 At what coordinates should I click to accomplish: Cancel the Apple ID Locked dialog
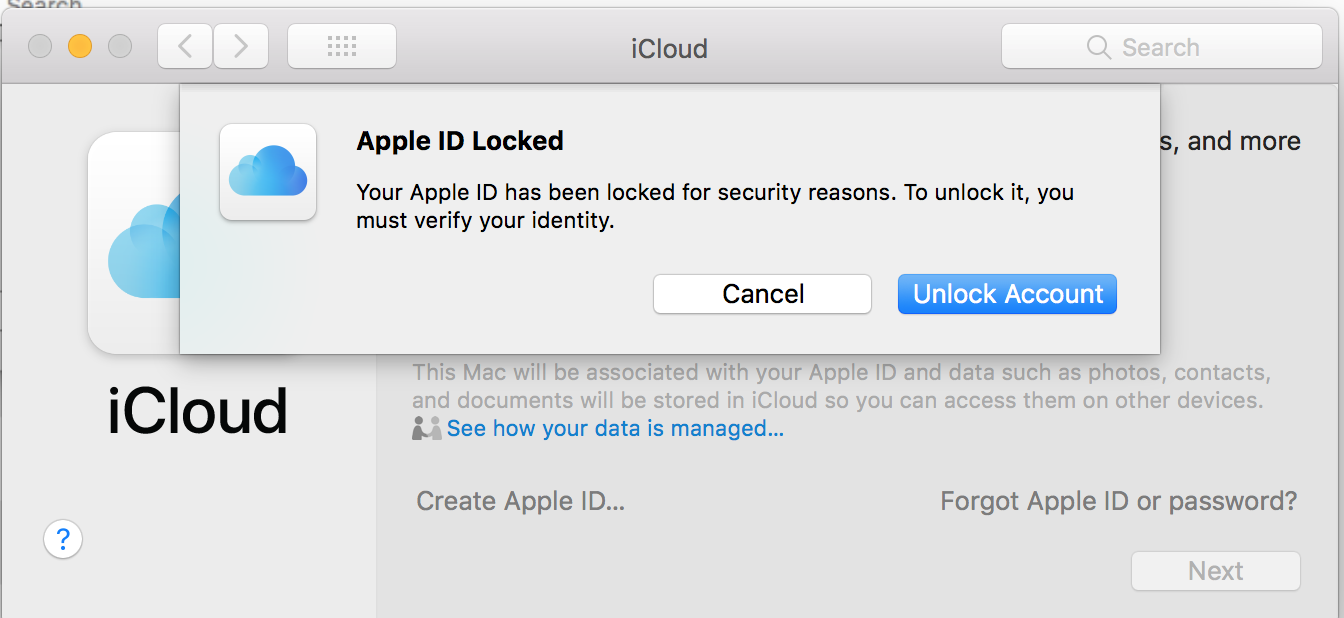pyautogui.click(x=763, y=294)
